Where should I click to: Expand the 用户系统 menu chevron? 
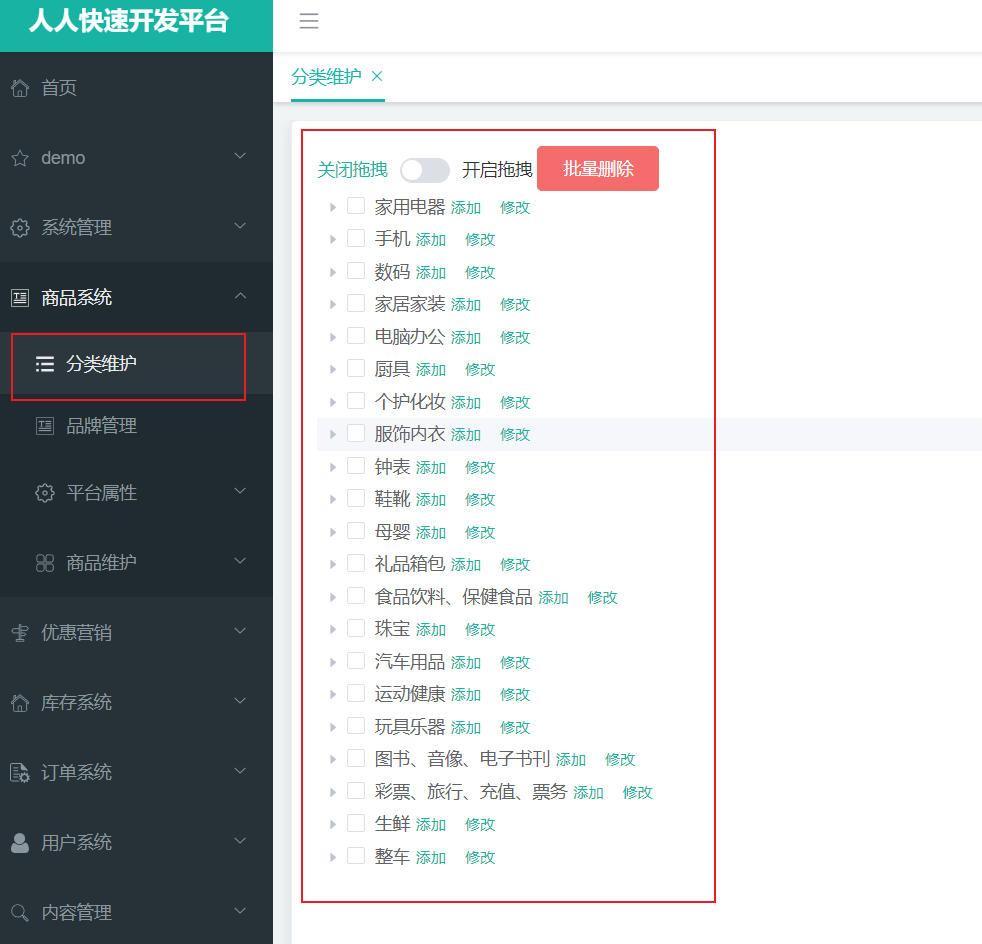[240, 841]
